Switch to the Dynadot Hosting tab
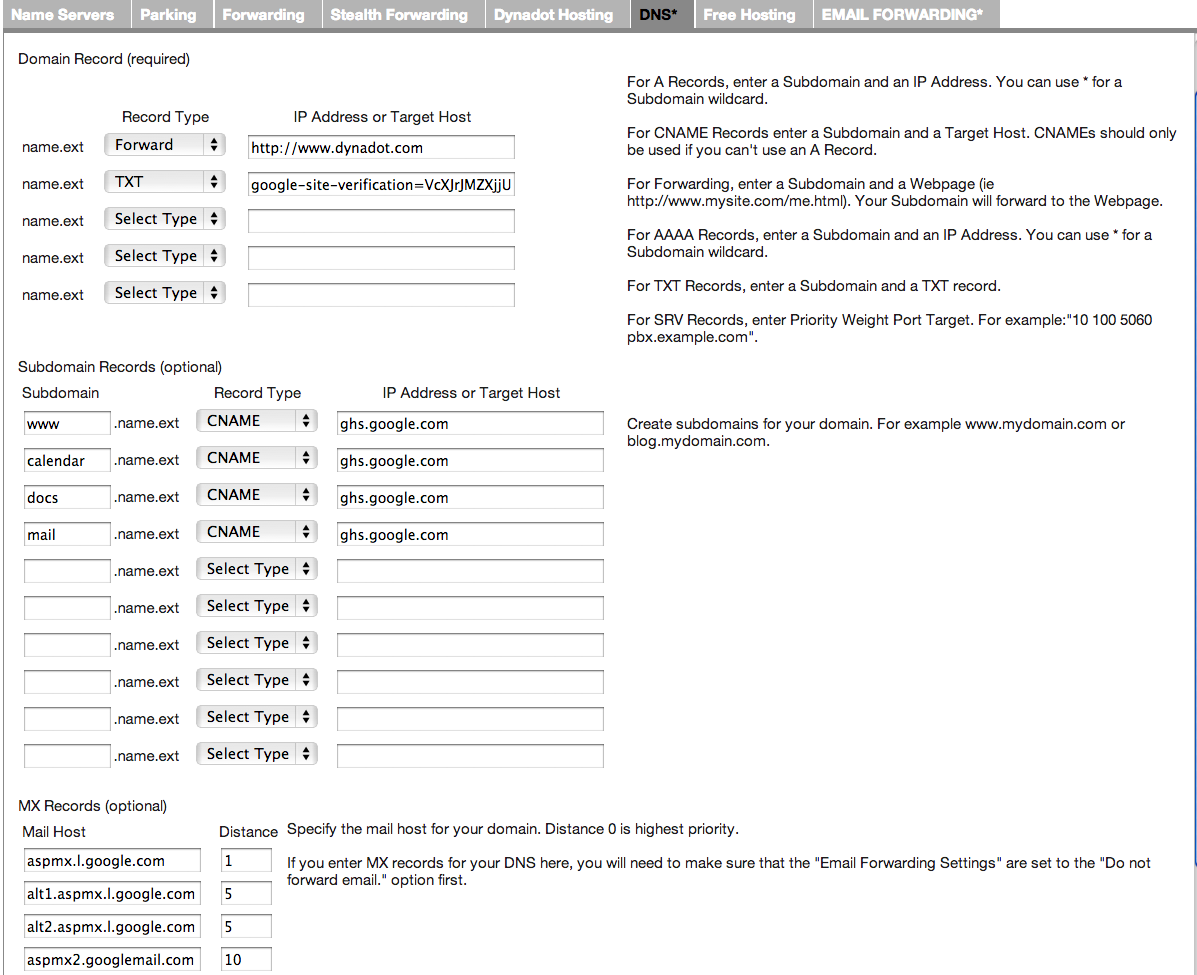1197x975 pixels. click(x=553, y=14)
